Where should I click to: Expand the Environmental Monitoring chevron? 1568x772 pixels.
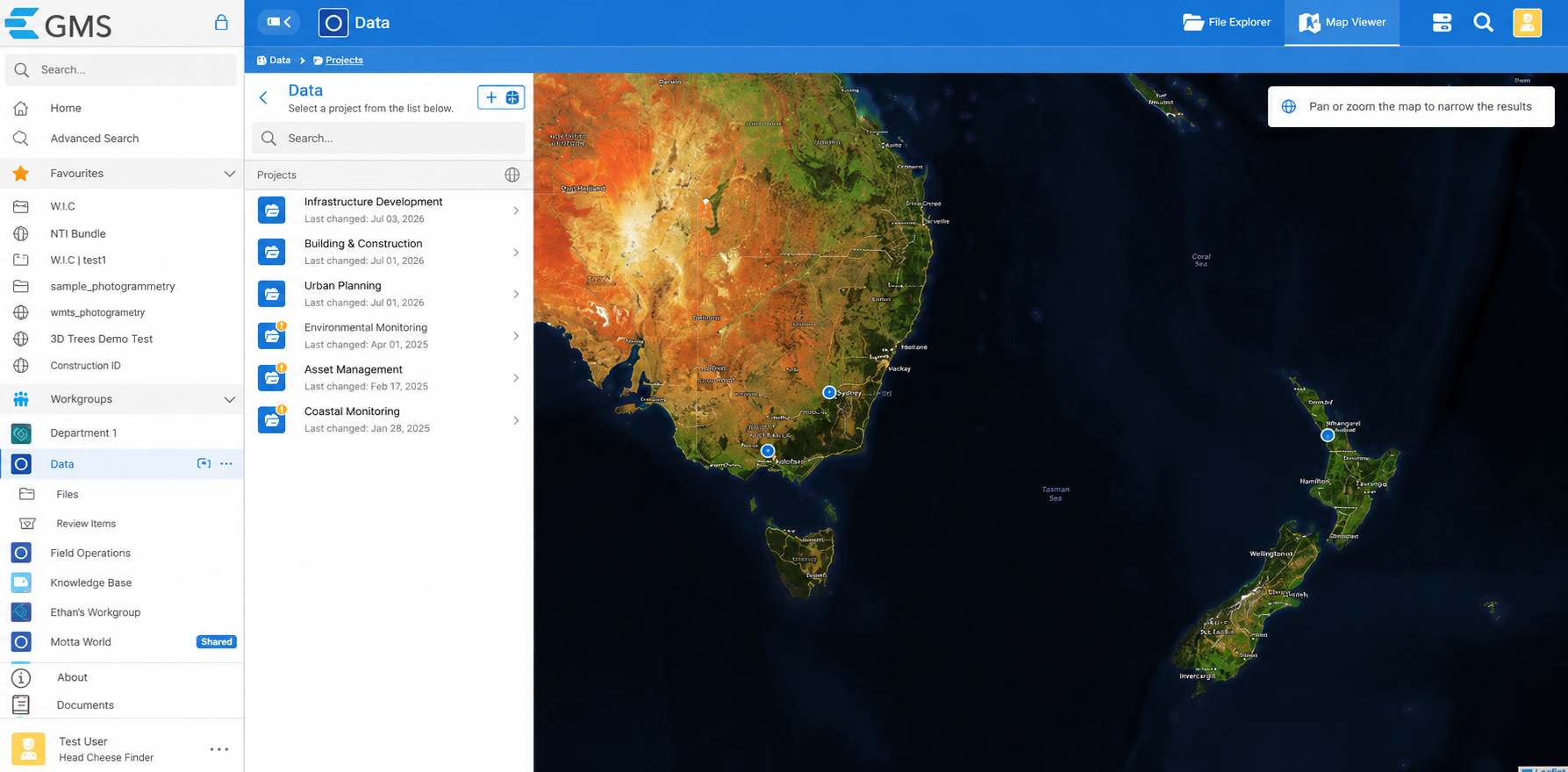[516, 336]
